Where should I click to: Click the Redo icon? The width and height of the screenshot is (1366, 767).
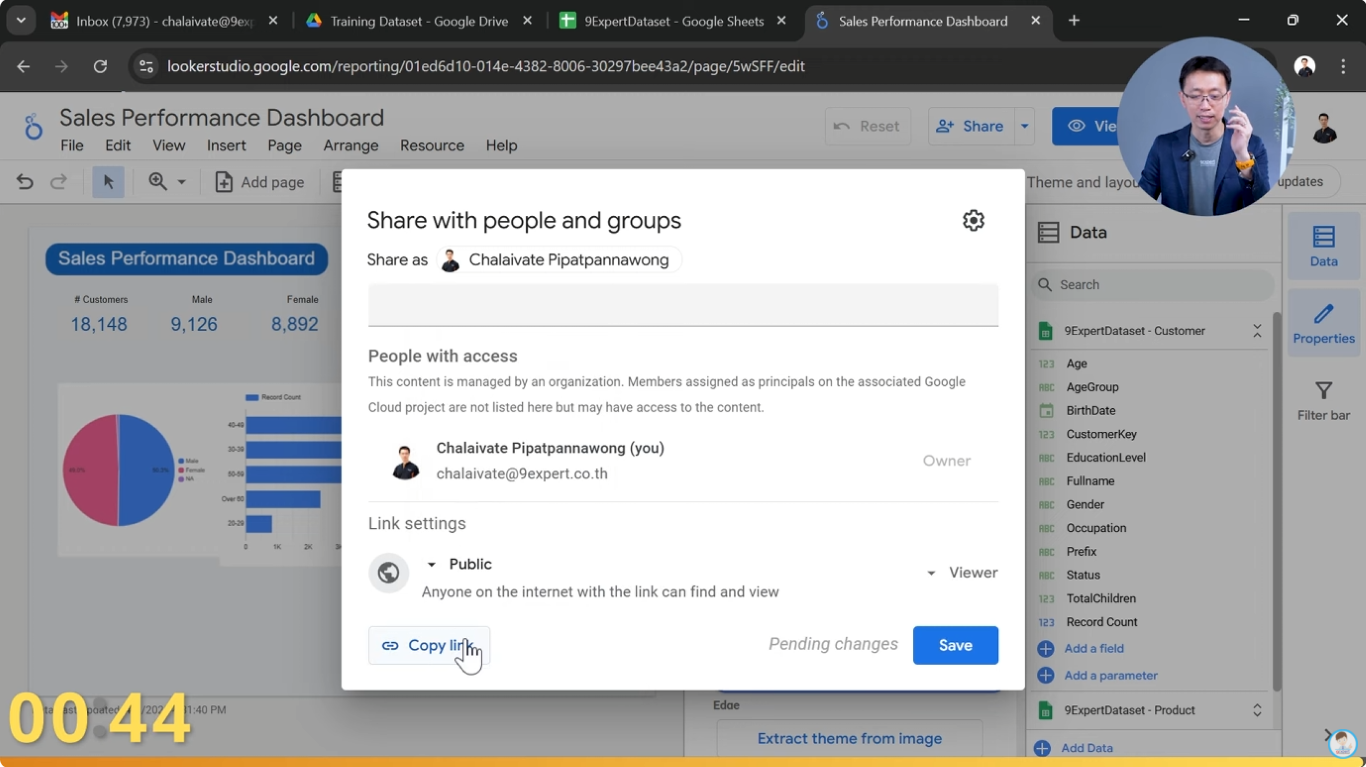tap(57, 181)
